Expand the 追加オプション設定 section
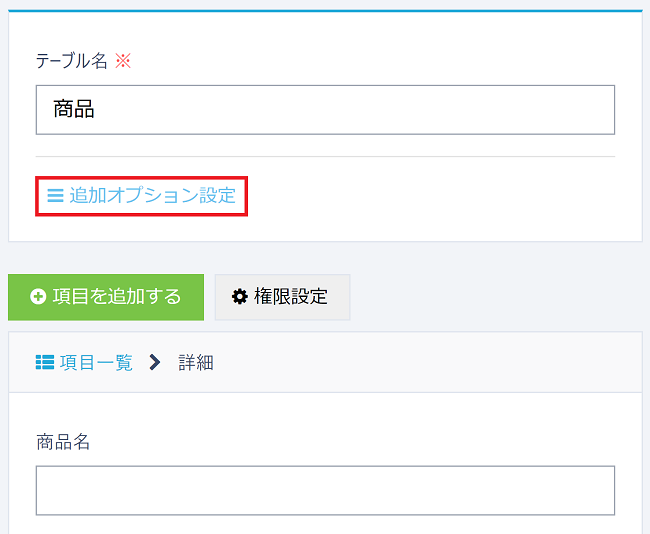This screenshot has width=650, height=534. [x=142, y=196]
